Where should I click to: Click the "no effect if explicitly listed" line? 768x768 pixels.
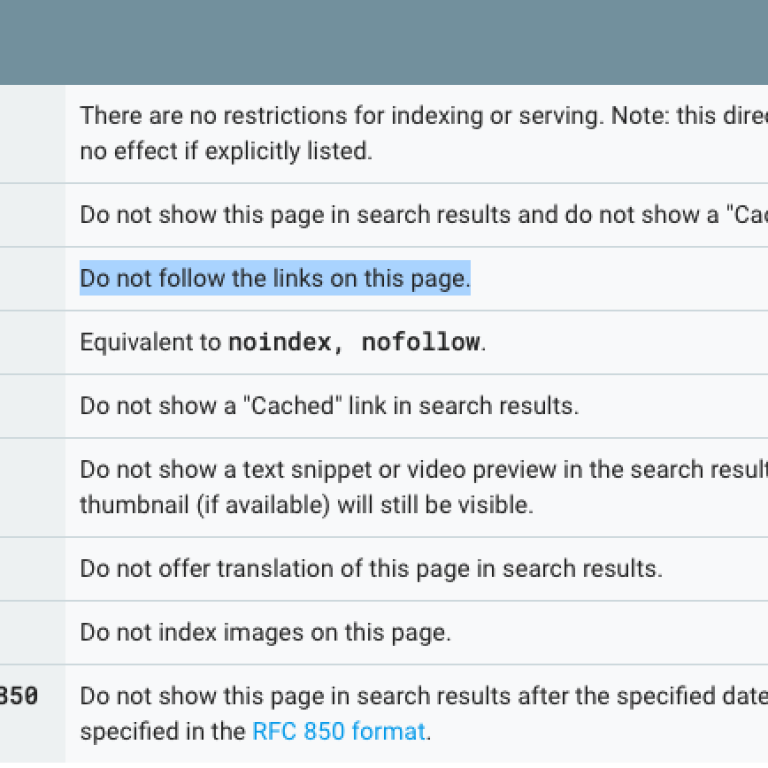[x=225, y=151]
